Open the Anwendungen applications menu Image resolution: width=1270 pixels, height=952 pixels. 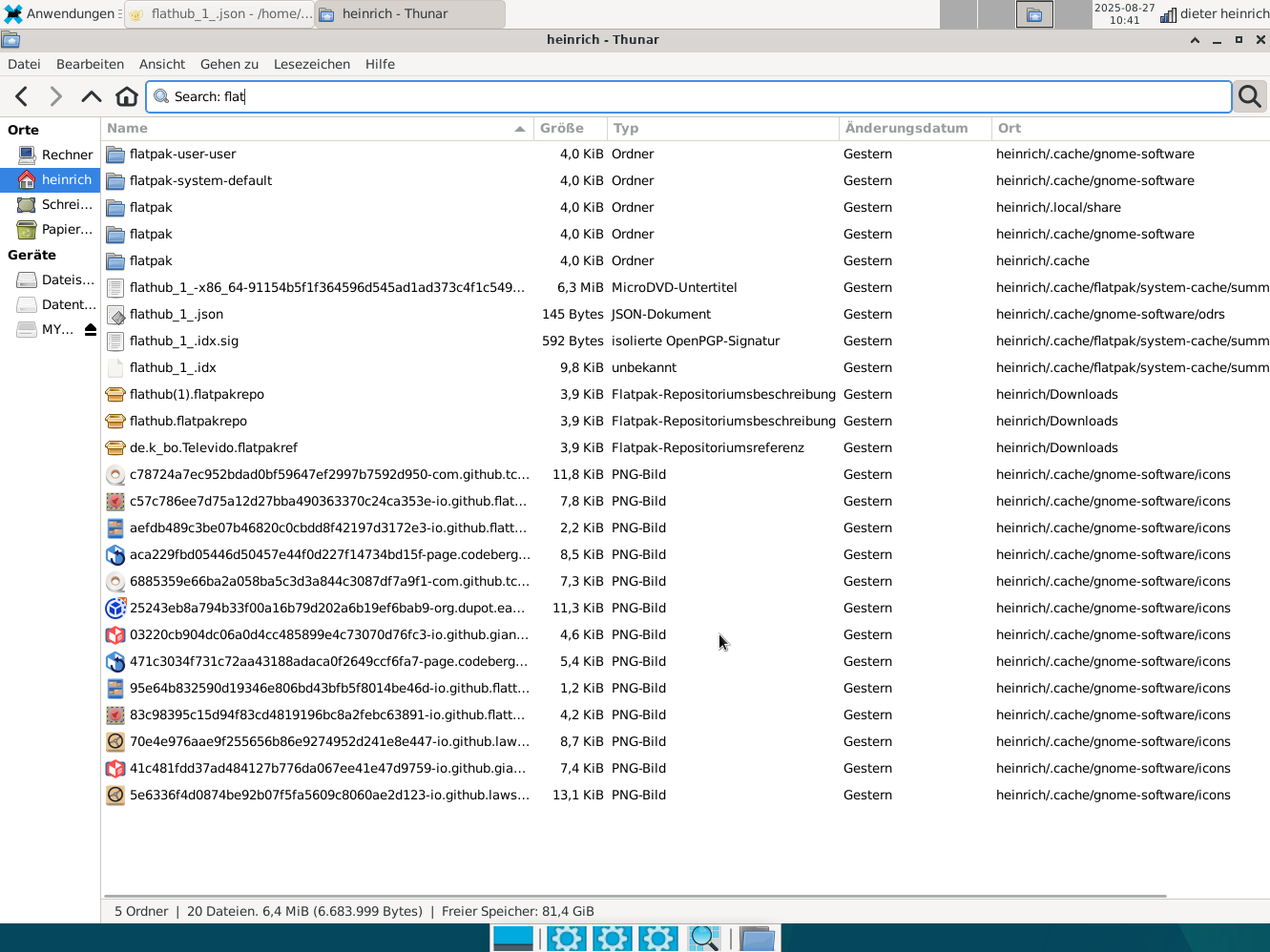(x=59, y=14)
